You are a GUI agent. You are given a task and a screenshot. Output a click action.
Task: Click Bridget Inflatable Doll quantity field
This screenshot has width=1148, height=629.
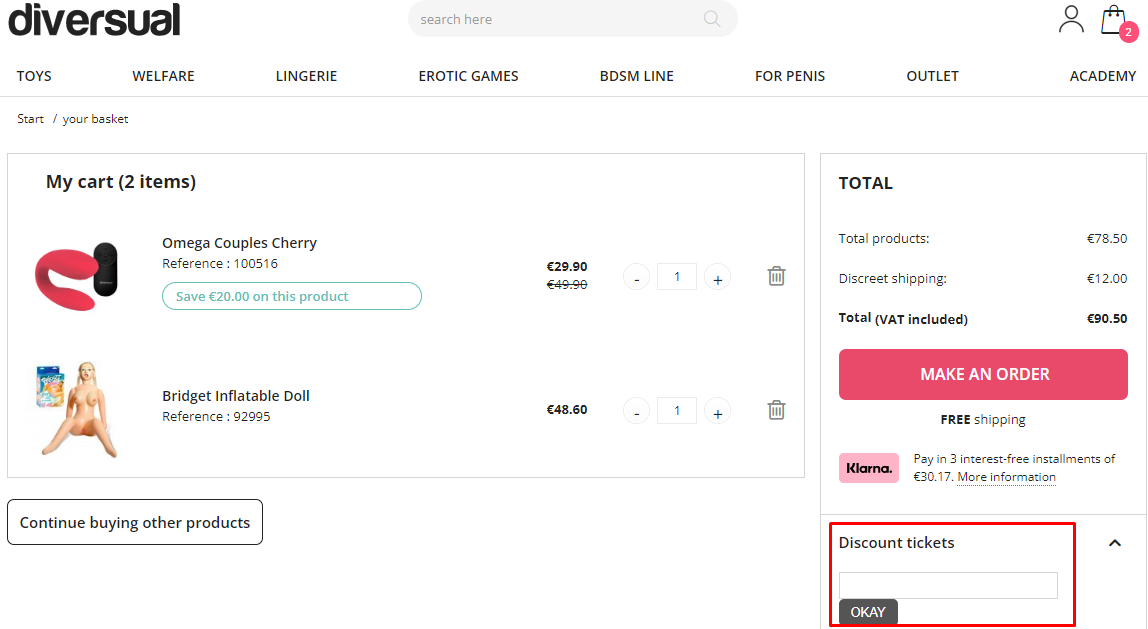(676, 411)
